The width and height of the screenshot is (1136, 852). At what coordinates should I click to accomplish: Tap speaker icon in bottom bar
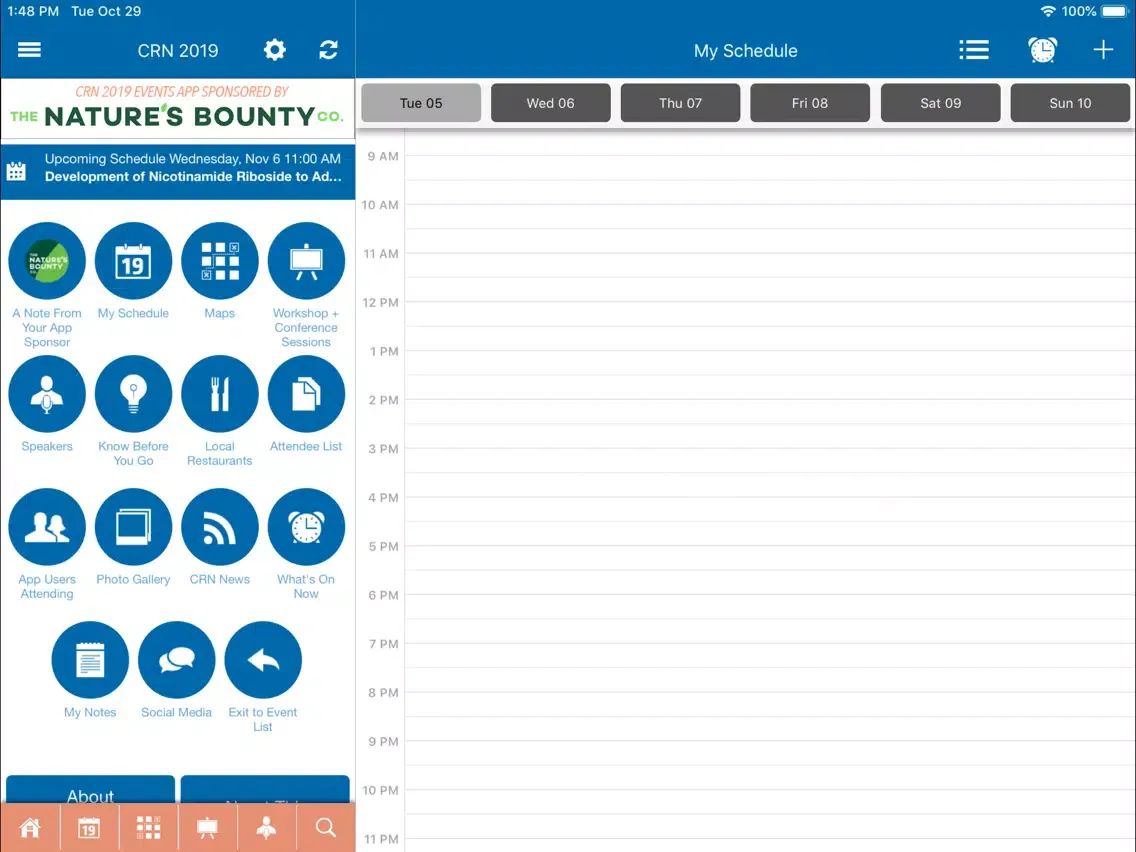pos(267,827)
